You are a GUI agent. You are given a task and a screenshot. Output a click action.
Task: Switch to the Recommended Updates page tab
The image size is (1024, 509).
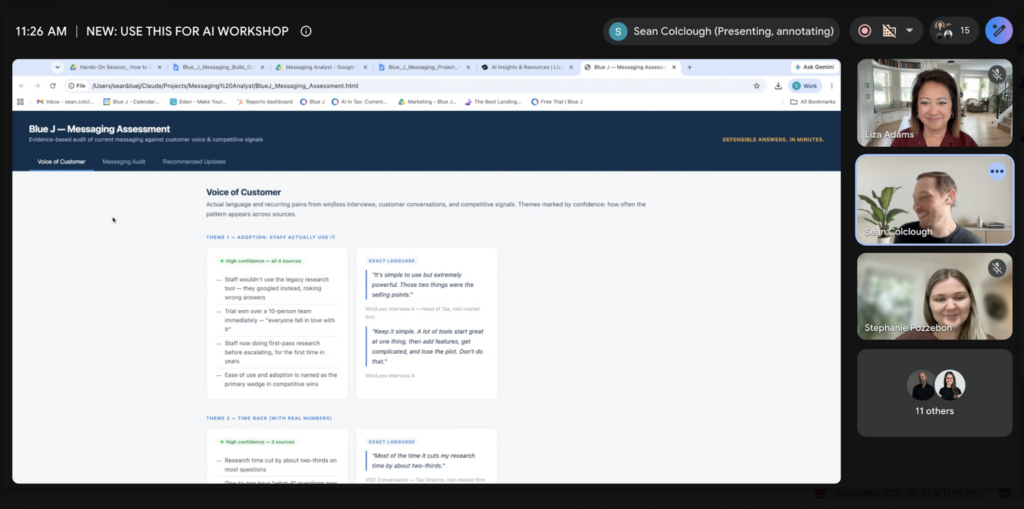[x=194, y=161]
